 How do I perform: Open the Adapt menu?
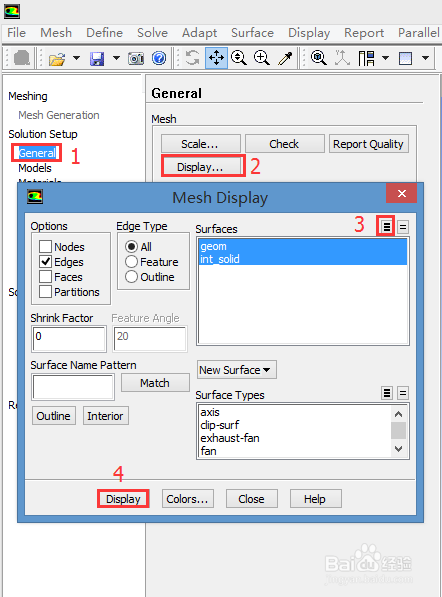[199, 33]
